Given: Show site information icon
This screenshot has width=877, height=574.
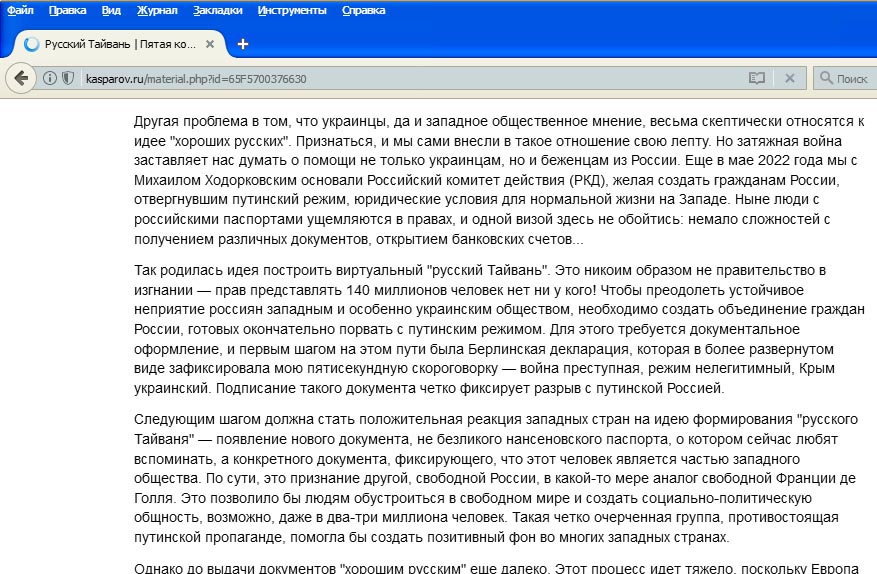Looking at the screenshot, I should pyautogui.click(x=50, y=78).
